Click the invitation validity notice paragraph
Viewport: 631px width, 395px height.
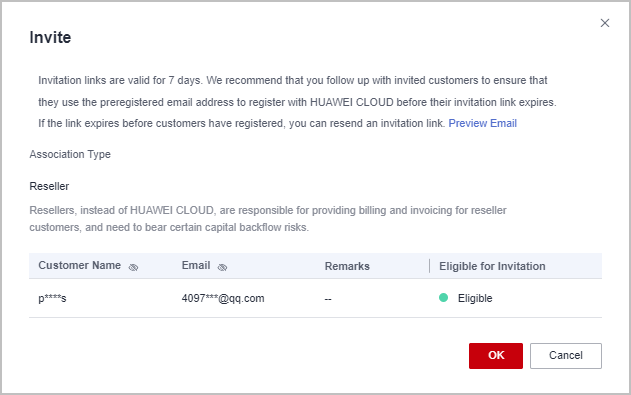click(x=297, y=102)
